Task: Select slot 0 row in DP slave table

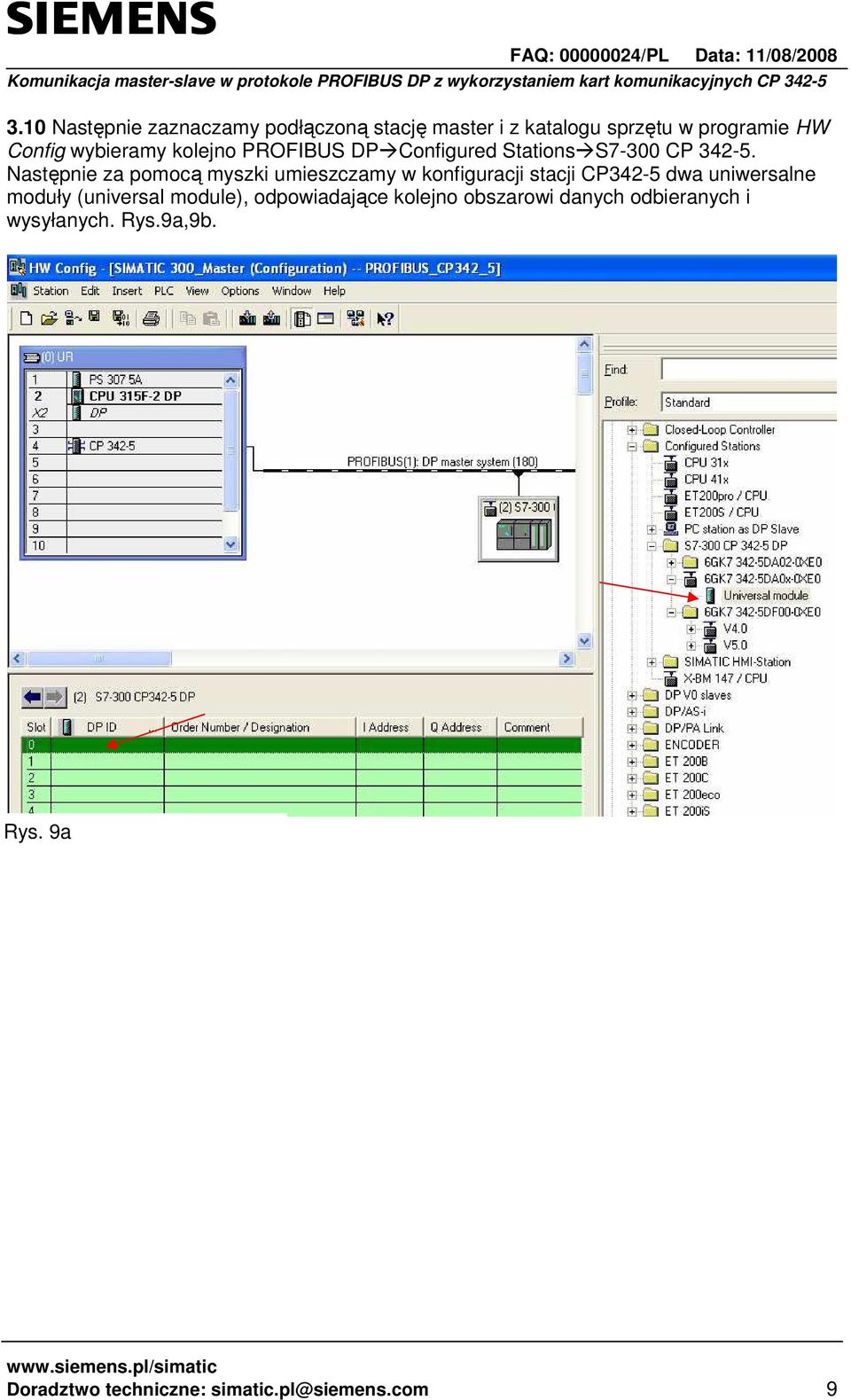Action: [x=301, y=745]
